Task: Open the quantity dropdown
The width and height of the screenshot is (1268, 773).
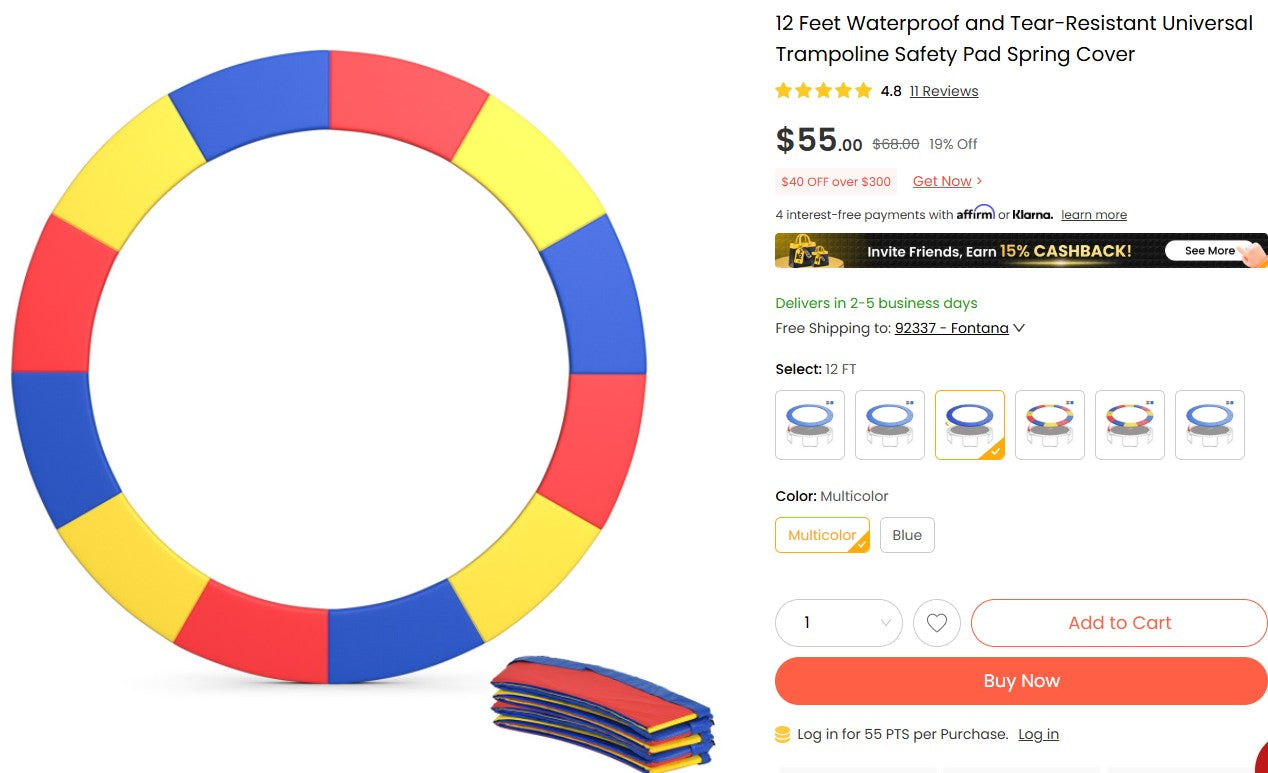Action: click(839, 623)
